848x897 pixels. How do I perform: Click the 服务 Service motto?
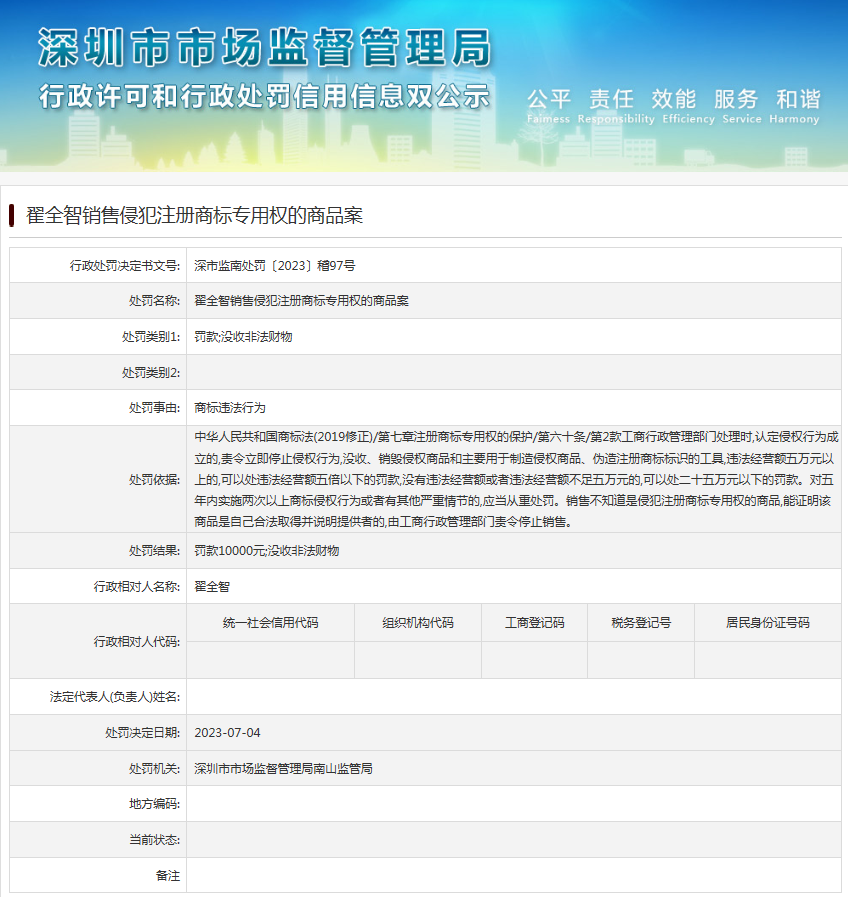(742, 106)
